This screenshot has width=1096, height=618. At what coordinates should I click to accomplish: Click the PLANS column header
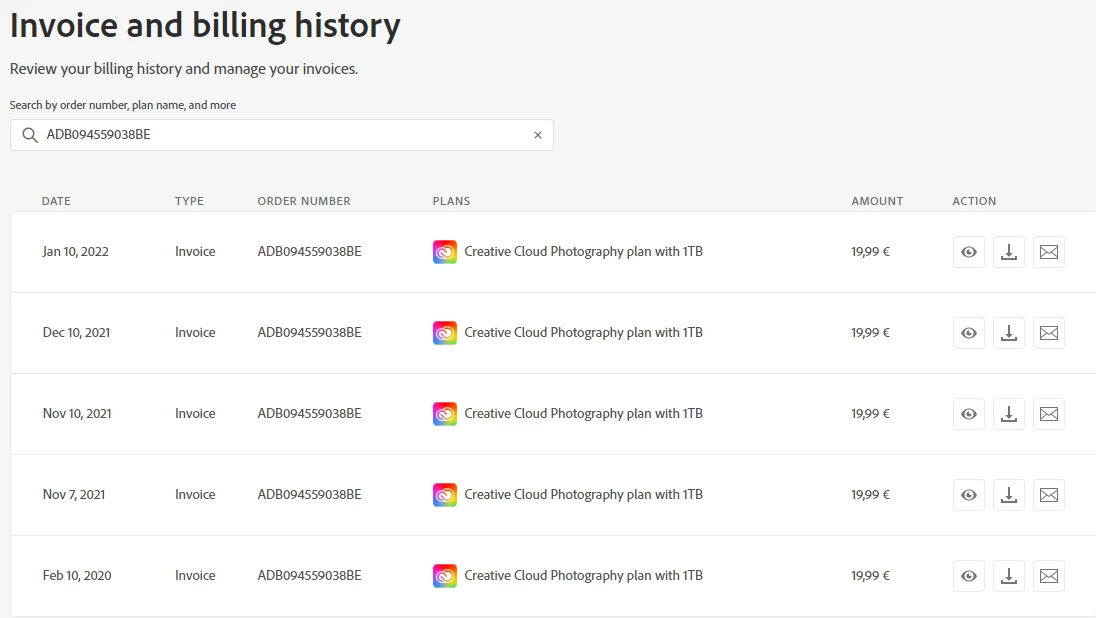pyautogui.click(x=452, y=201)
